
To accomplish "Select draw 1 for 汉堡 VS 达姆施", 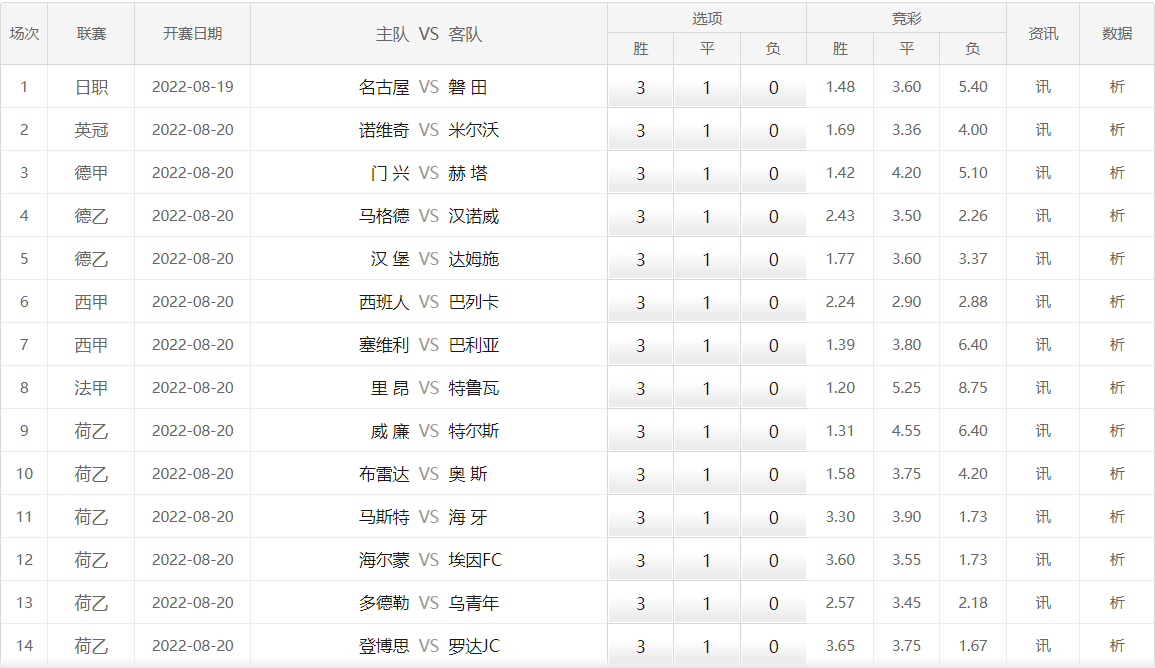I will pyautogui.click(x=706, y=259).
